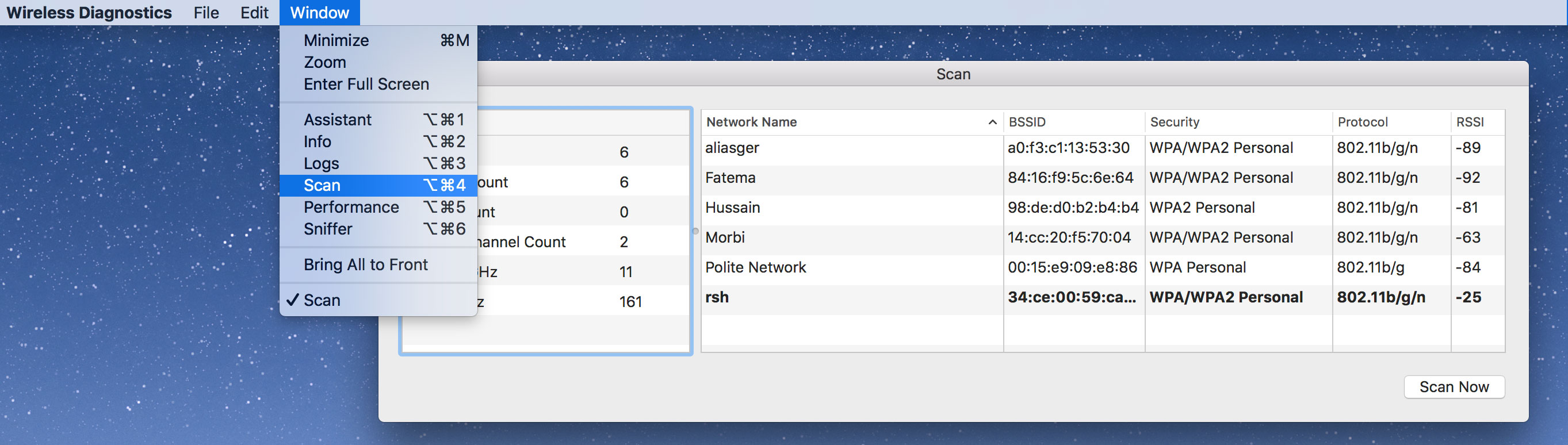The image size is (1568, 445).
Task: Click summary value 11
Action: [626, 272]
